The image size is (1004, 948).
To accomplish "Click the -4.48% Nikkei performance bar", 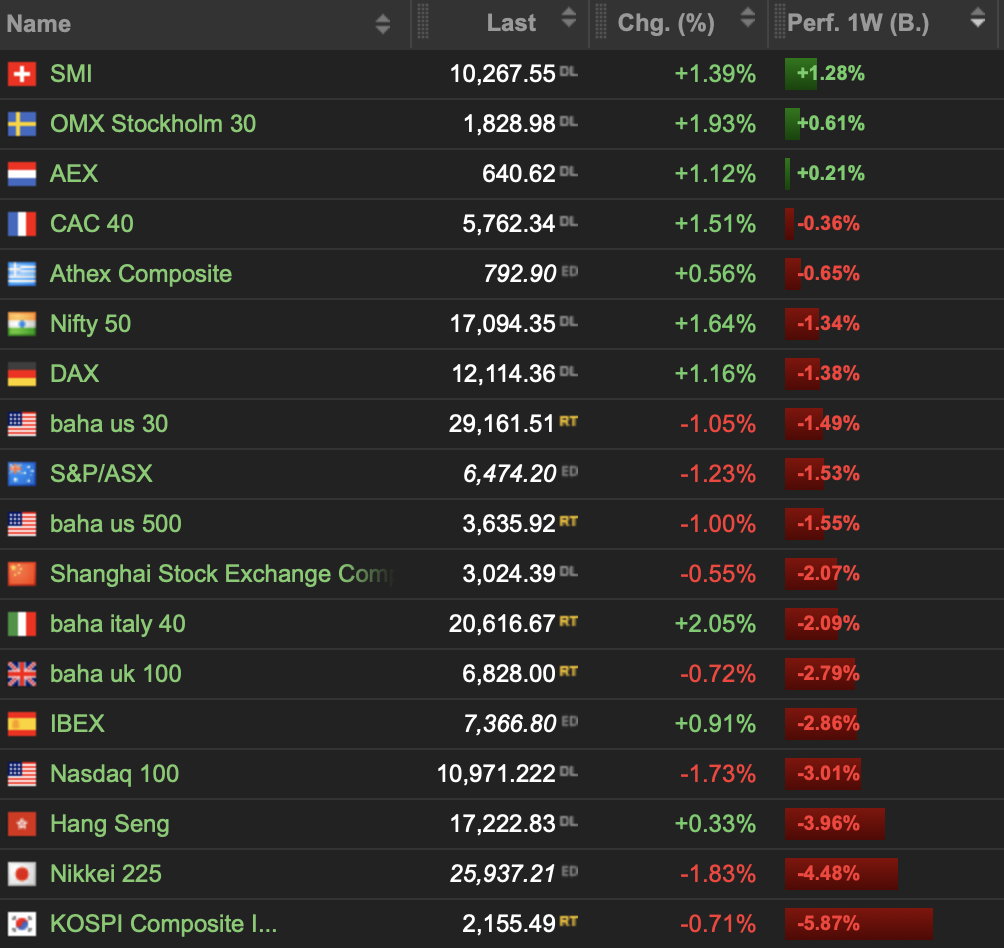I will point(841,874).
